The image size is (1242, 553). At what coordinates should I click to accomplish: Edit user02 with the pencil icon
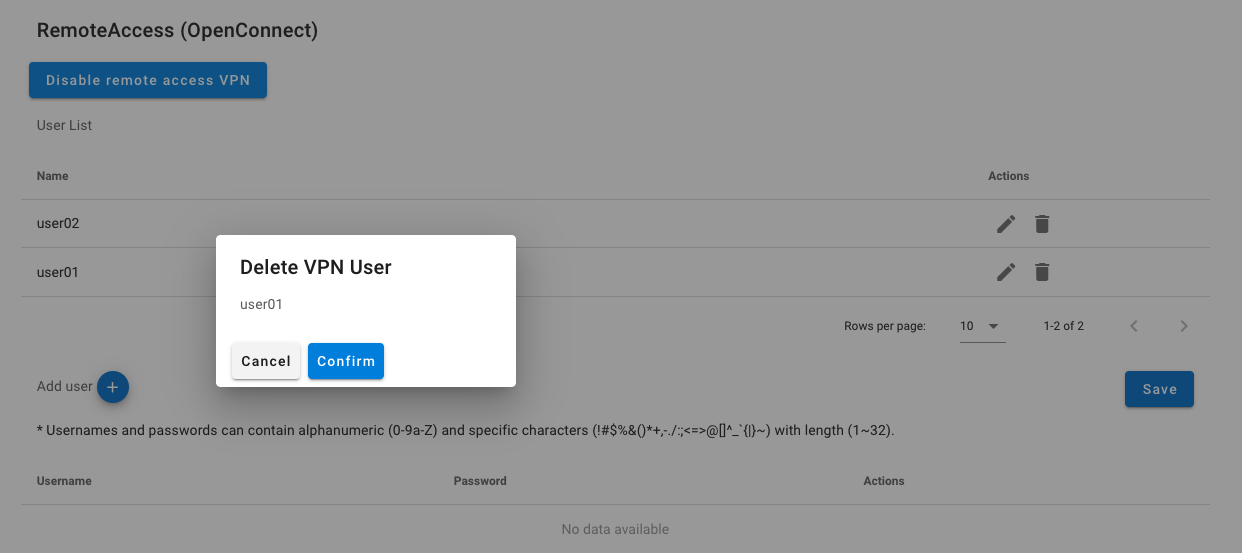pyautogui.click(x=1006, y=224)
